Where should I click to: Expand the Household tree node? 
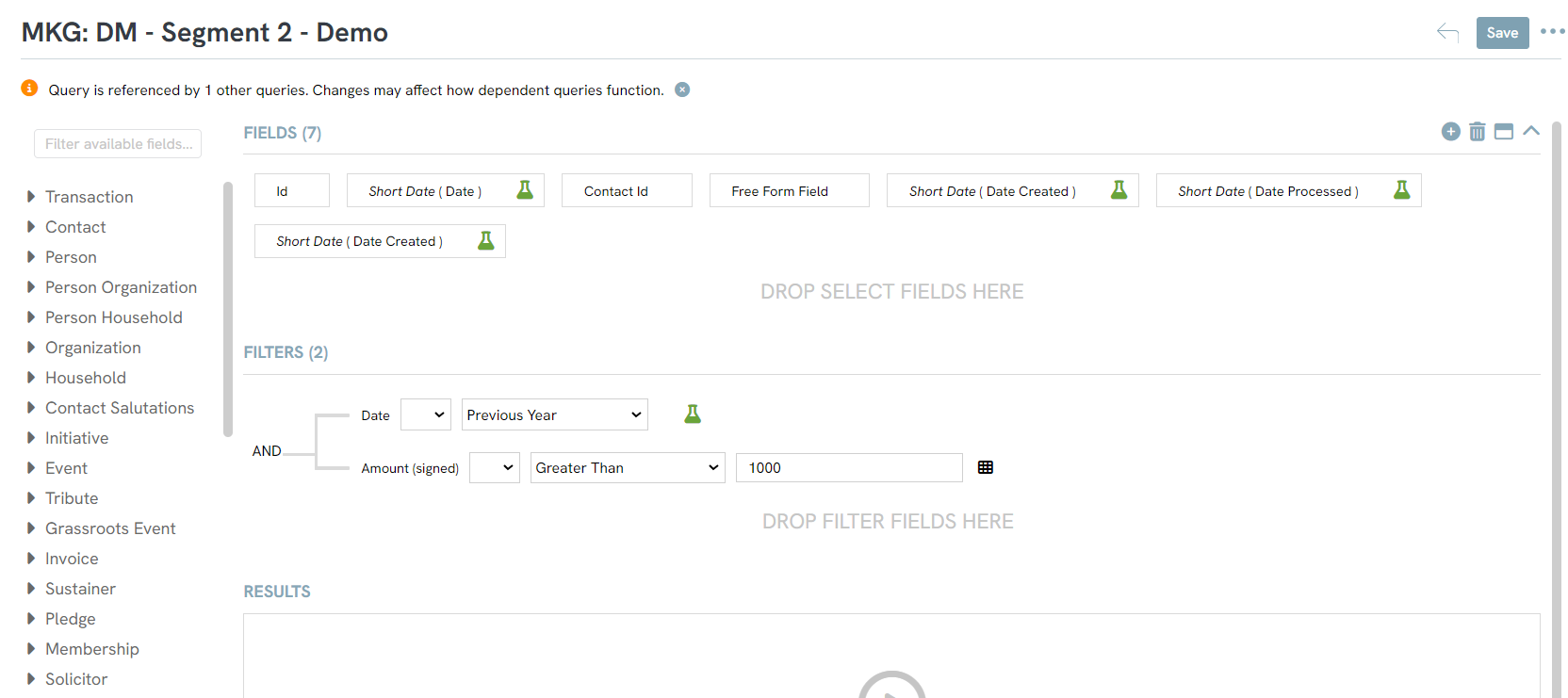(x=31, y=378)
